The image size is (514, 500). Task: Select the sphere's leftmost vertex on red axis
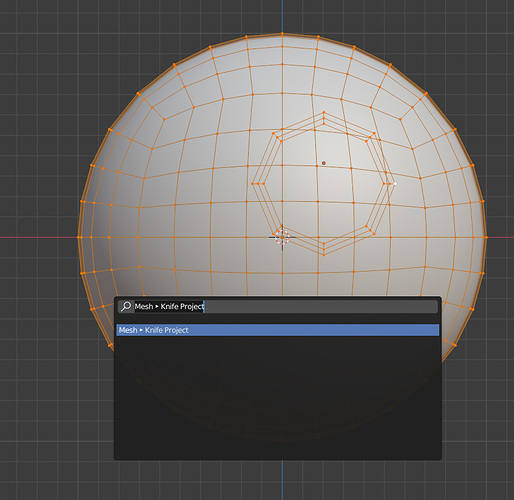click(79, 237)
